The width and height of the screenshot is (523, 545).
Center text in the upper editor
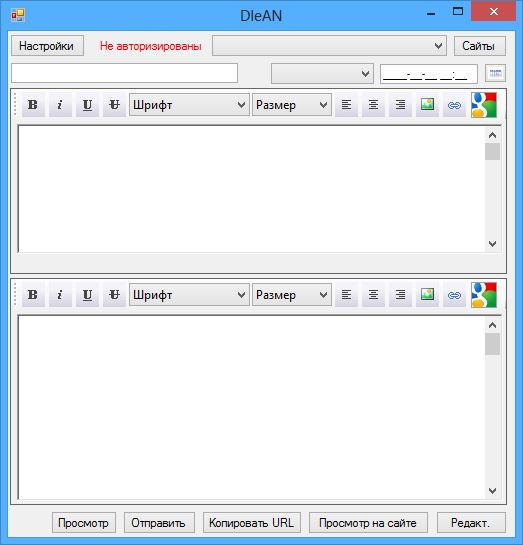(x=373, y=105)
